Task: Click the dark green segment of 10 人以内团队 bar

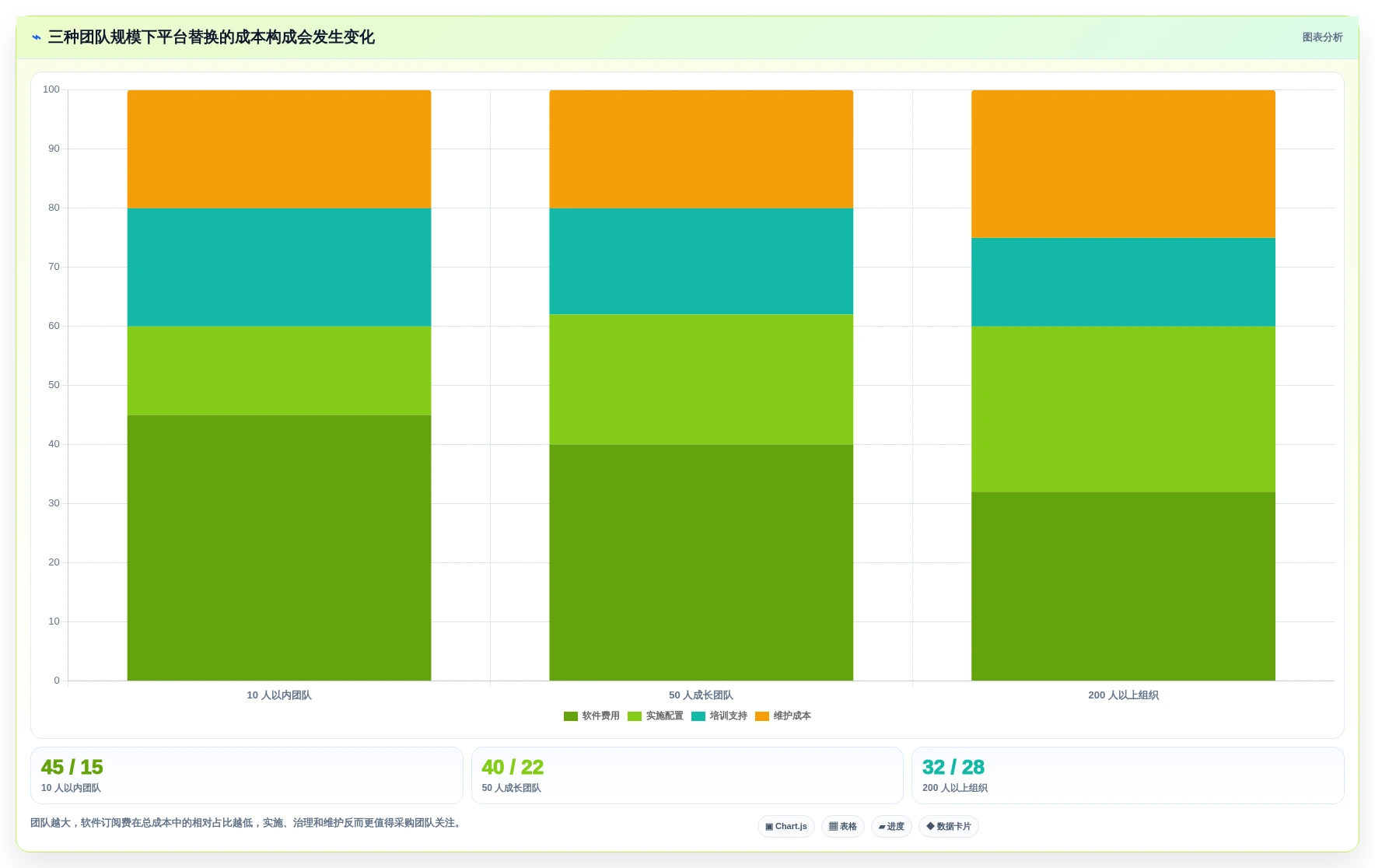Action: [x=279, y=548]
